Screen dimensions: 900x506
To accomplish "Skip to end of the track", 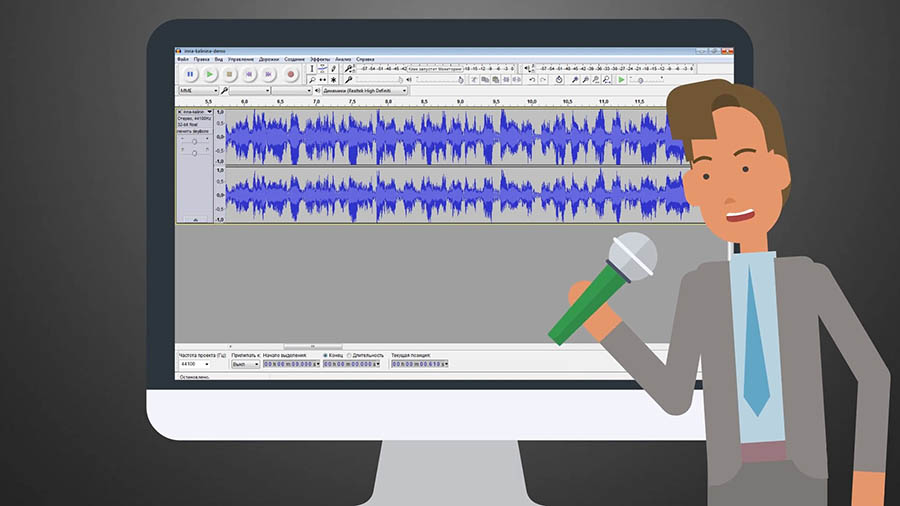I will [x=270, y=74].
